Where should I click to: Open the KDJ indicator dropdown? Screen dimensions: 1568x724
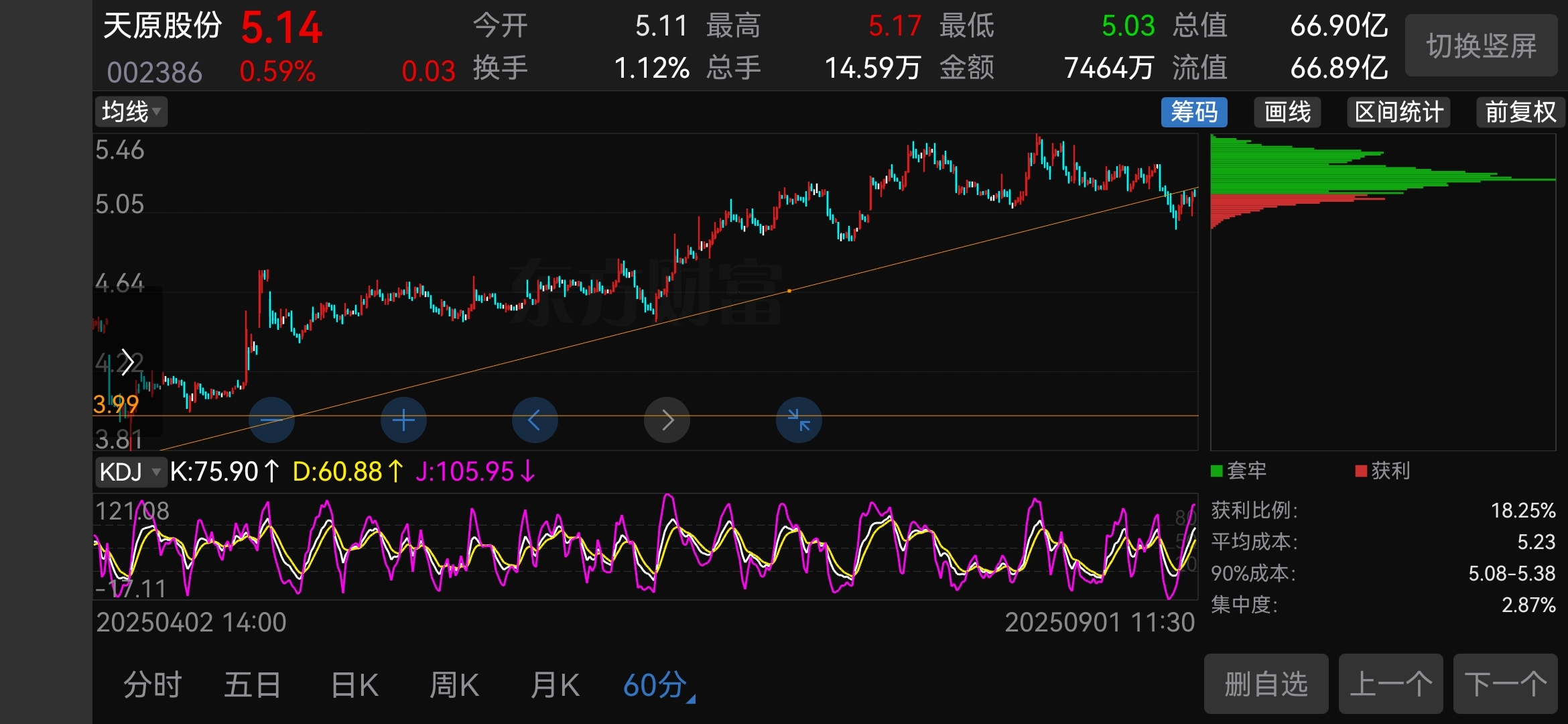[x=130, y=472]
